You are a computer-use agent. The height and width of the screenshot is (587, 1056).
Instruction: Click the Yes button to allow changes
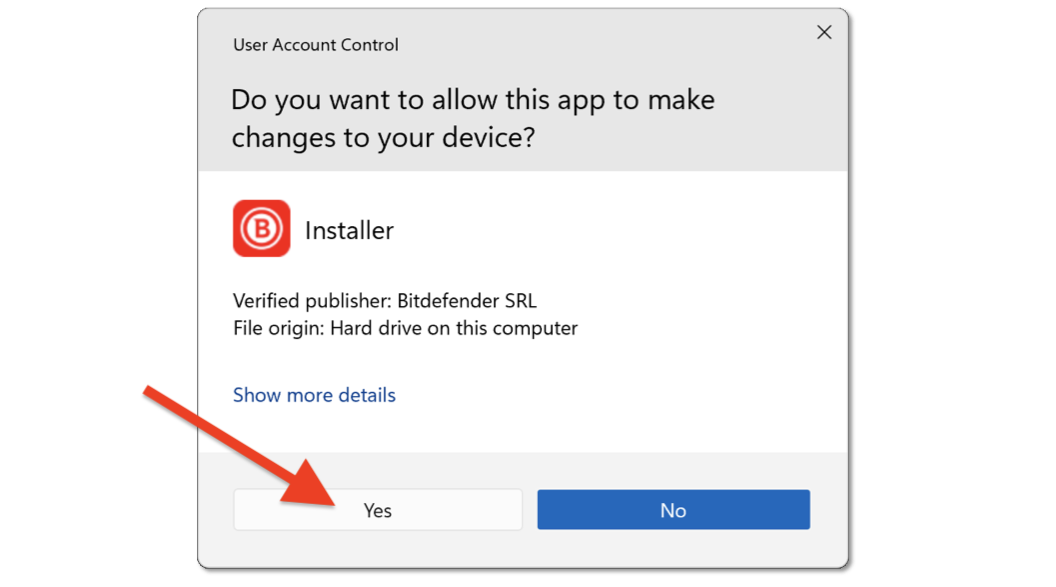point(377,510)
